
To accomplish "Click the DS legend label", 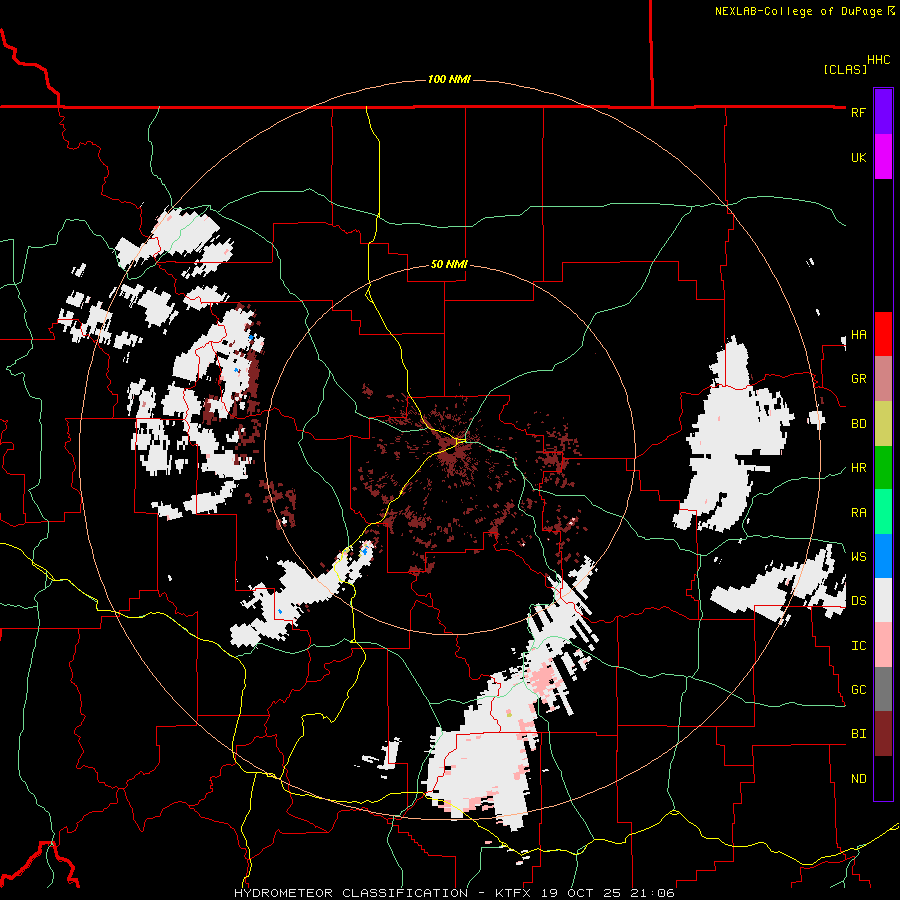I will pyautogui.click(x=858, y=601).
